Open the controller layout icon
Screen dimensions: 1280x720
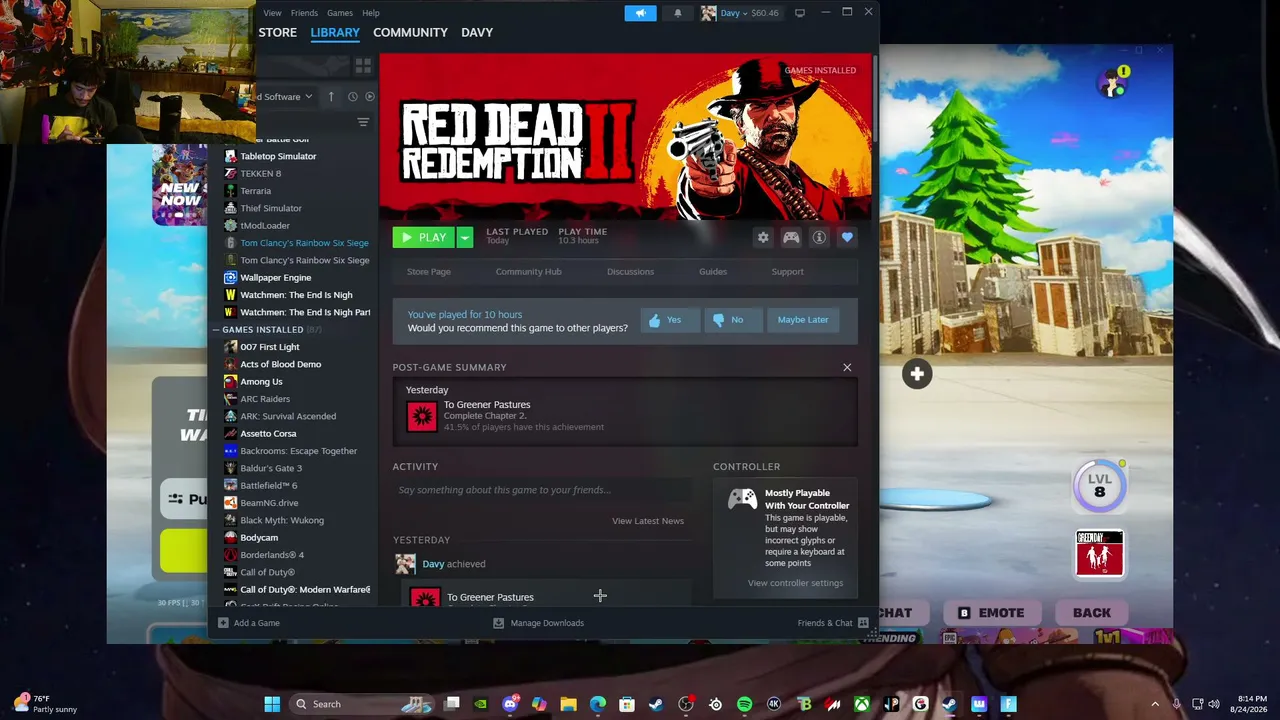coord(791,237)
